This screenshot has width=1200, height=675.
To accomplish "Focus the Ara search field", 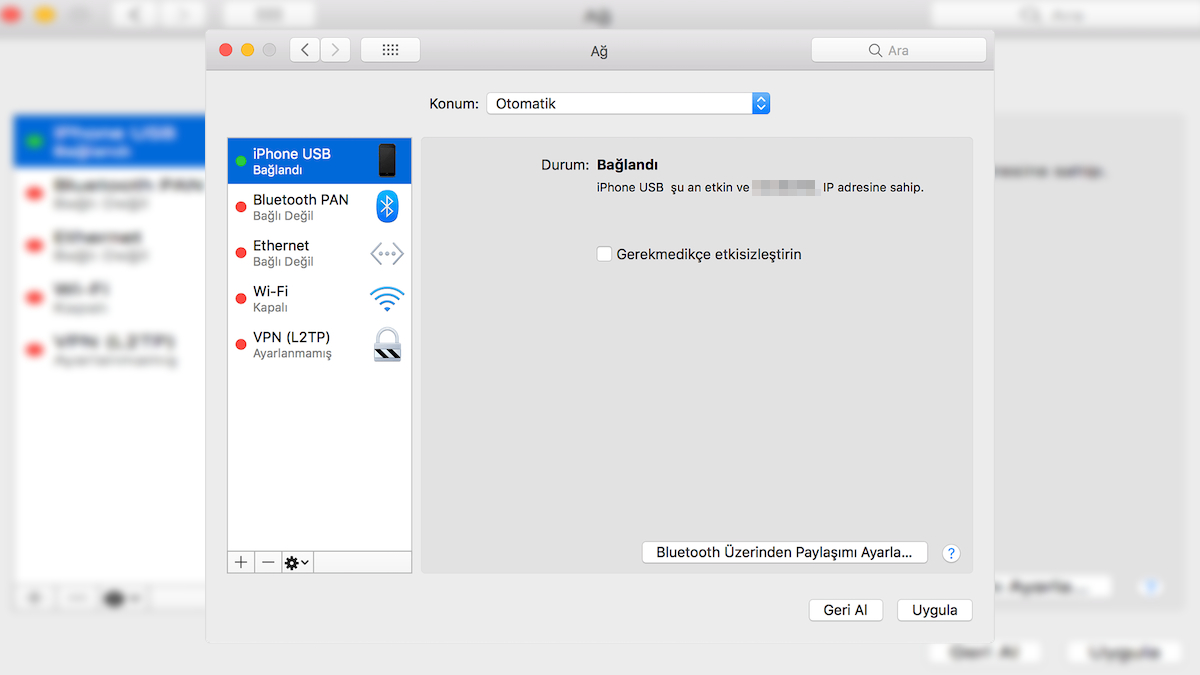I will tap(898, 50).
